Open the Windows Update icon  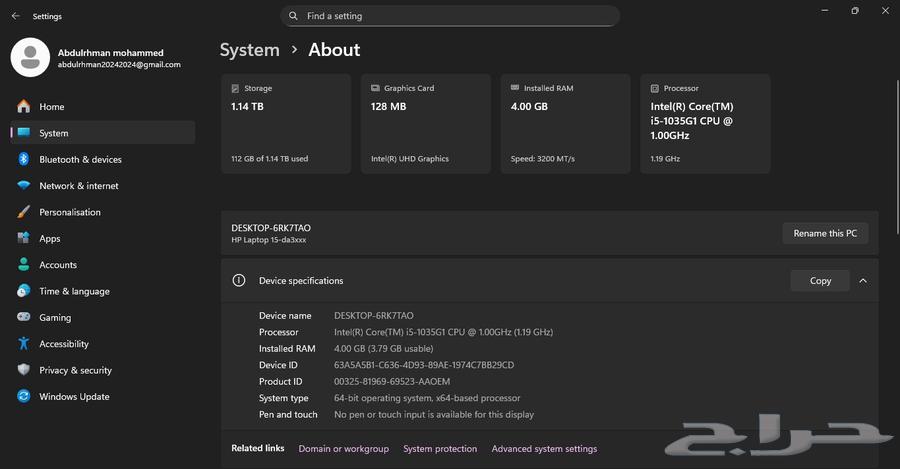(x=23, y=397)
